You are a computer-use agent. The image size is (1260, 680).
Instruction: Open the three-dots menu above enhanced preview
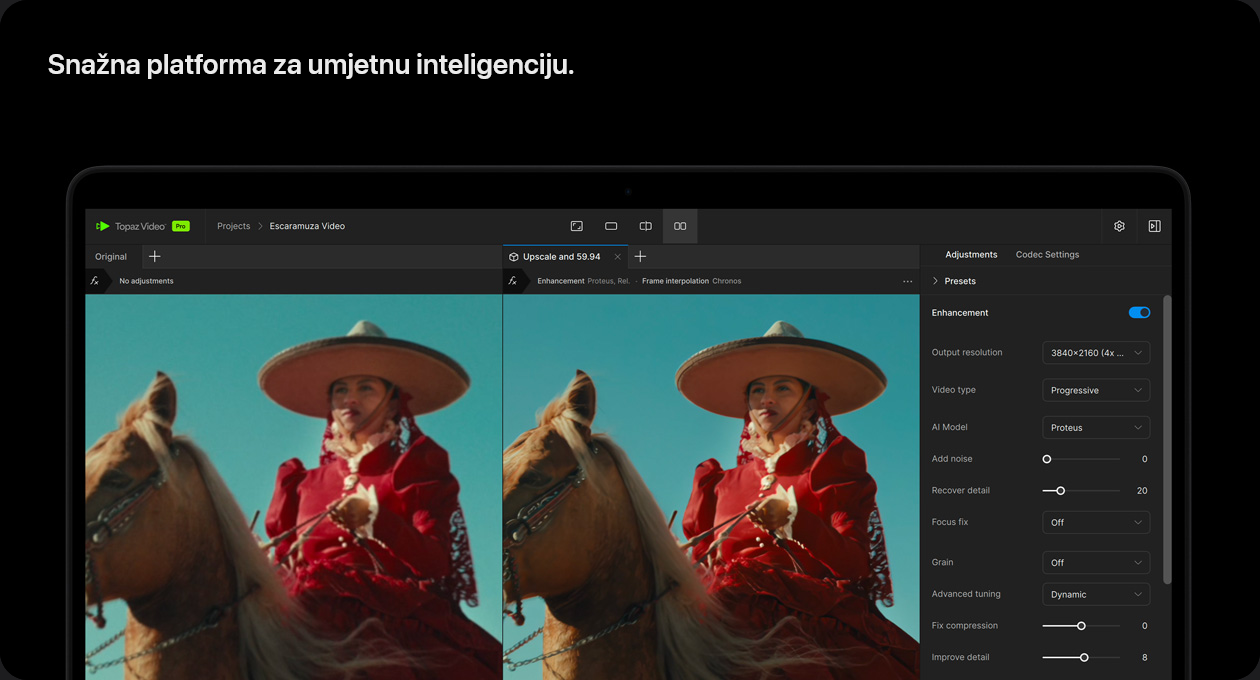pos(908,281)
